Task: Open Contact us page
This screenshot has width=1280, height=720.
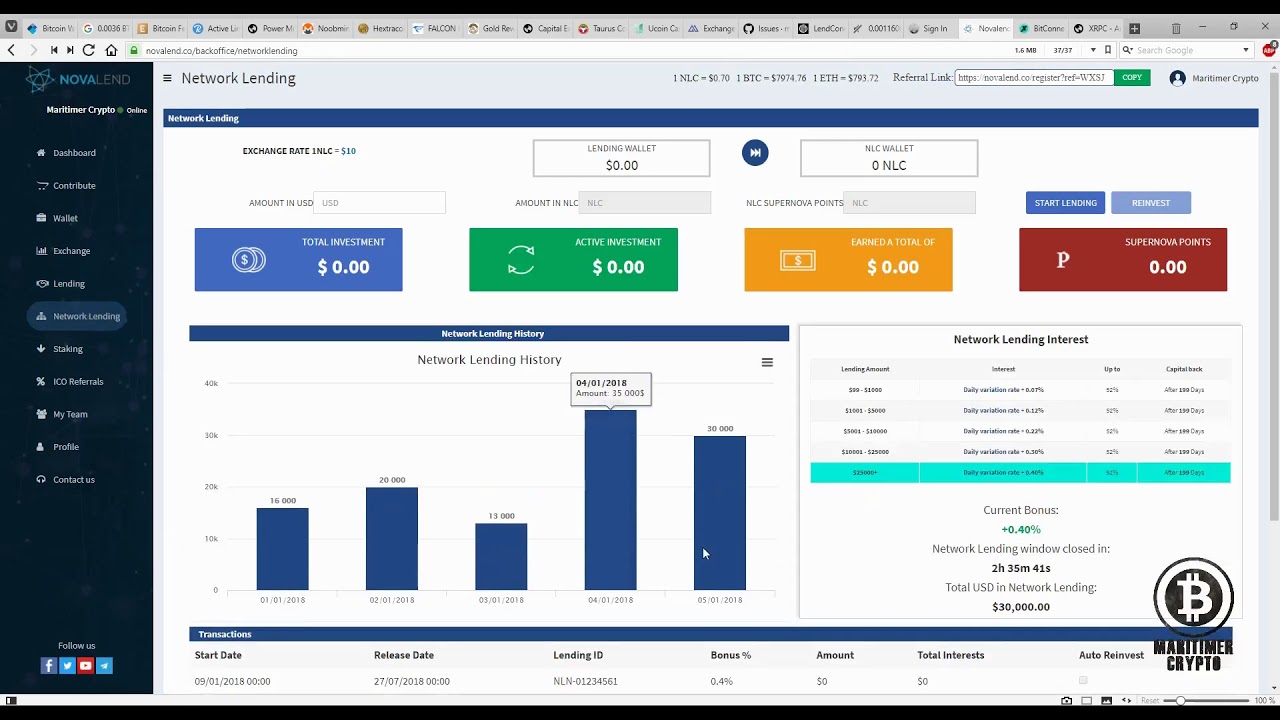Action: [66, 480]
